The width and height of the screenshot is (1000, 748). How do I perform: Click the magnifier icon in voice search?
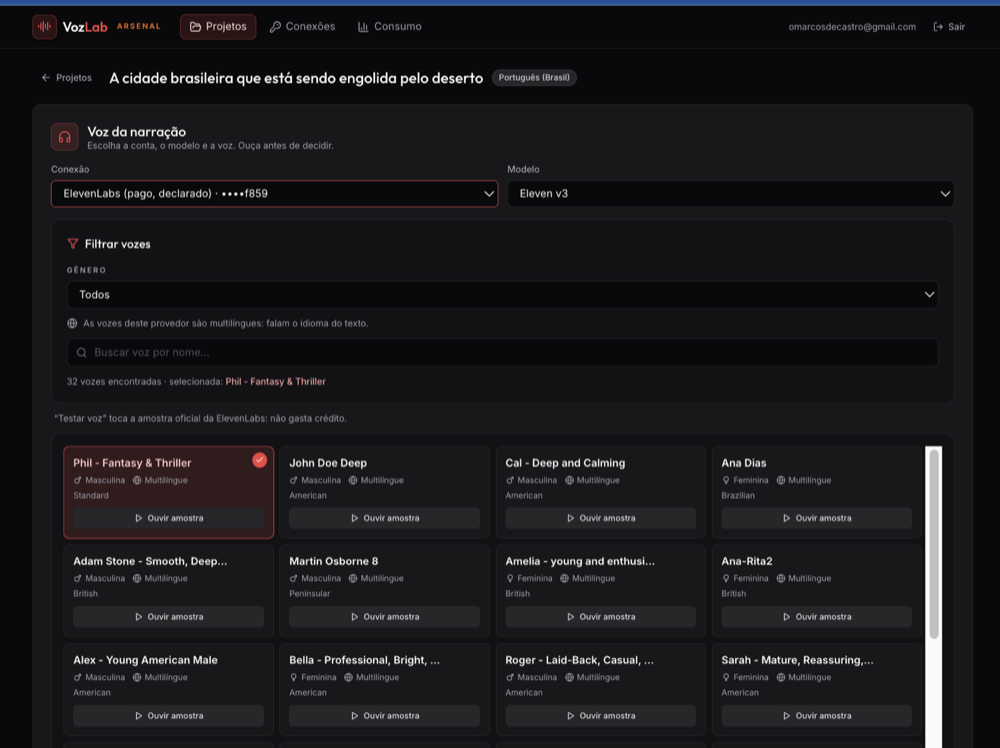[82, 353]
